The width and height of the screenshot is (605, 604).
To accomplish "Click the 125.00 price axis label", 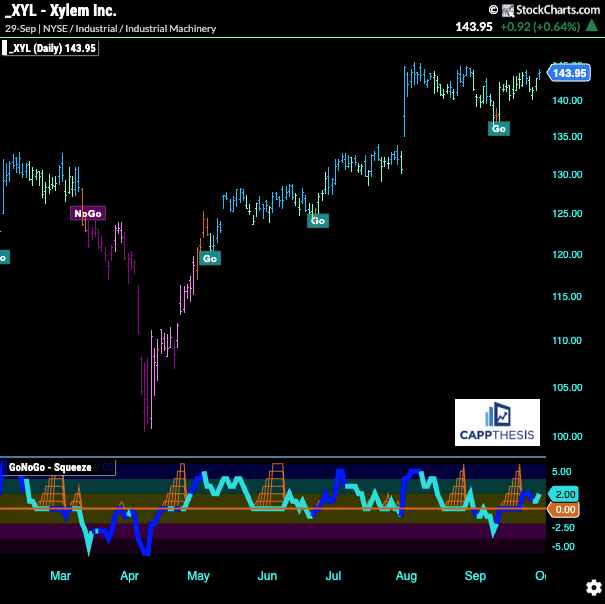I will pos(567,213).
